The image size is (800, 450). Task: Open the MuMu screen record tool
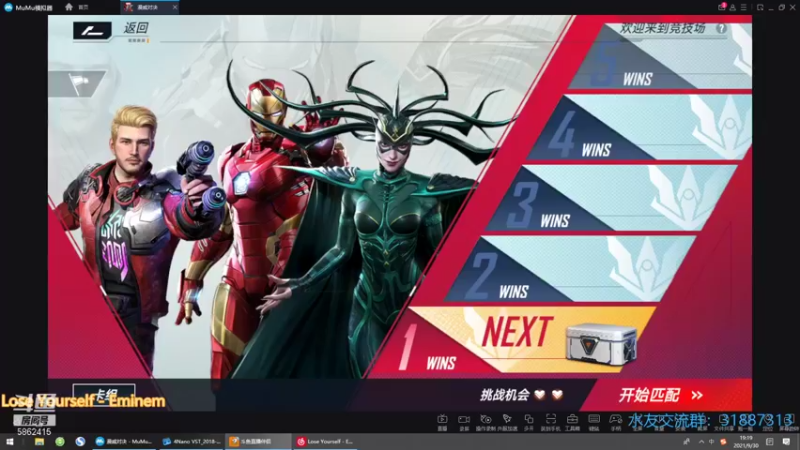point(464,422)
